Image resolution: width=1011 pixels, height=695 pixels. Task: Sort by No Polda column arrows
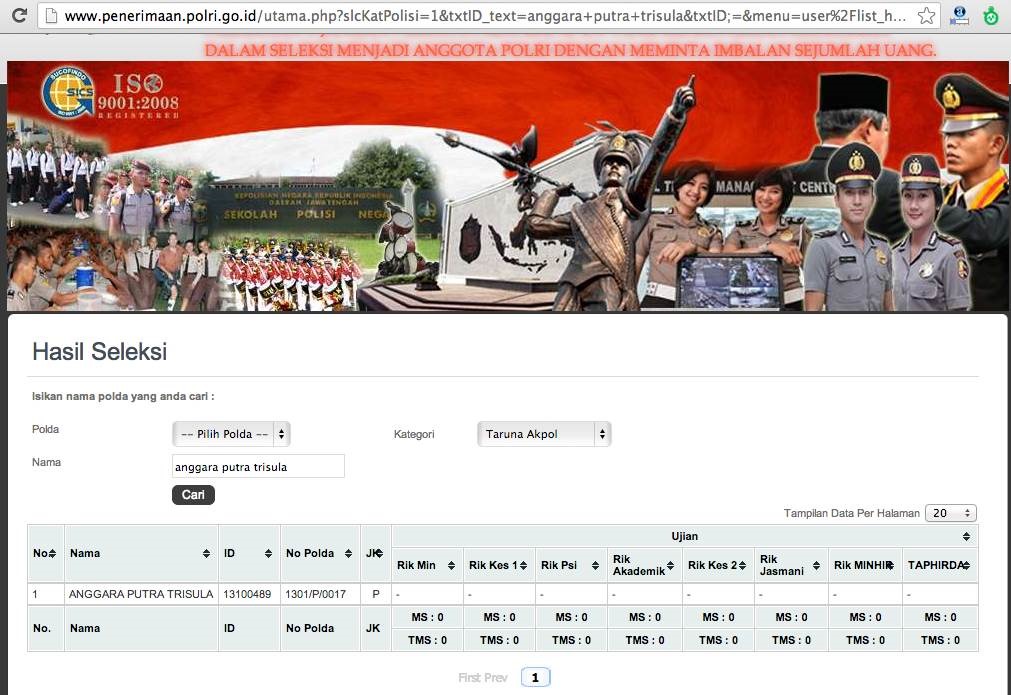click(351, 554)
